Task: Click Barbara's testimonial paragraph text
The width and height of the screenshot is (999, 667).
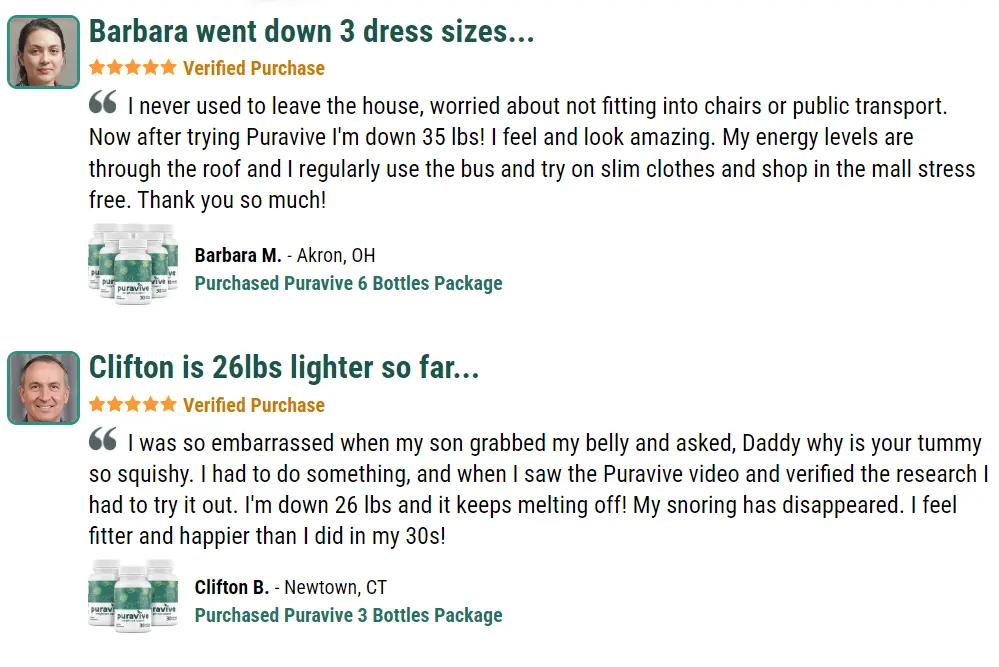Action: (x=532, y=153)
